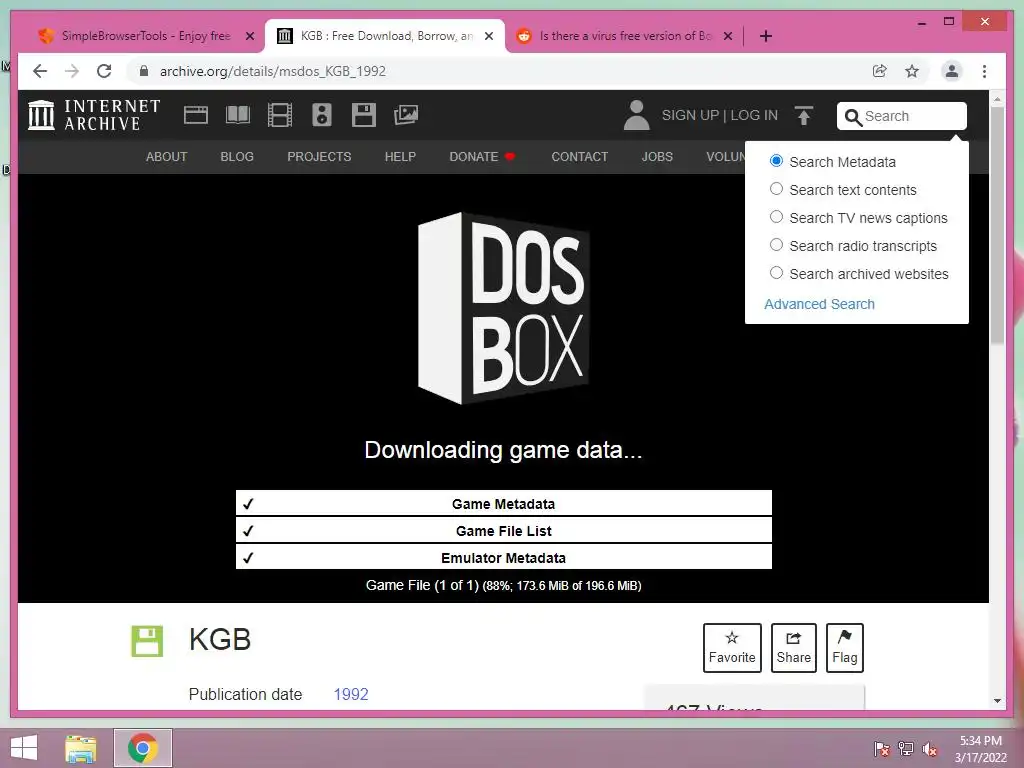1024x768 pixels.
Task: Click the Favorite button
Action: pyautogui.click(x=732, y=648)
